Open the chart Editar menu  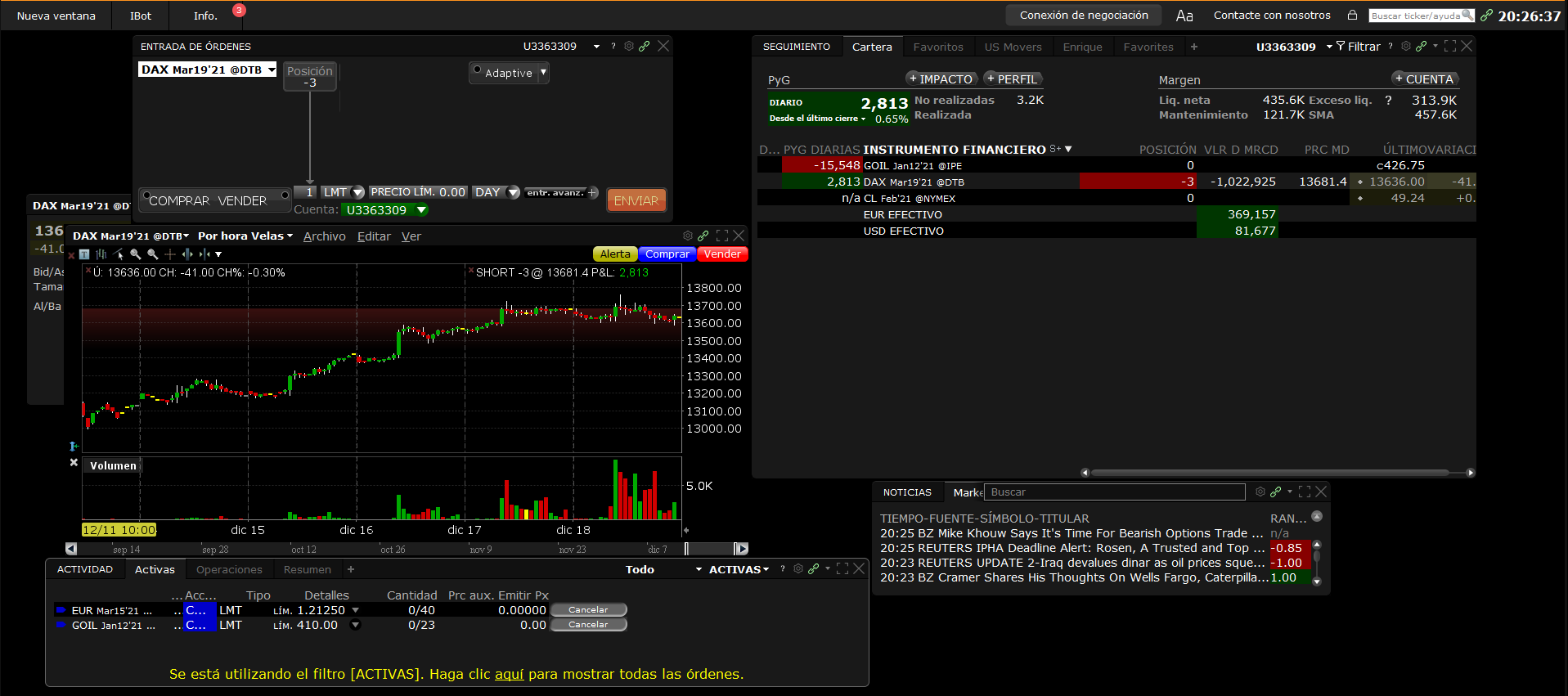point(374,236)
